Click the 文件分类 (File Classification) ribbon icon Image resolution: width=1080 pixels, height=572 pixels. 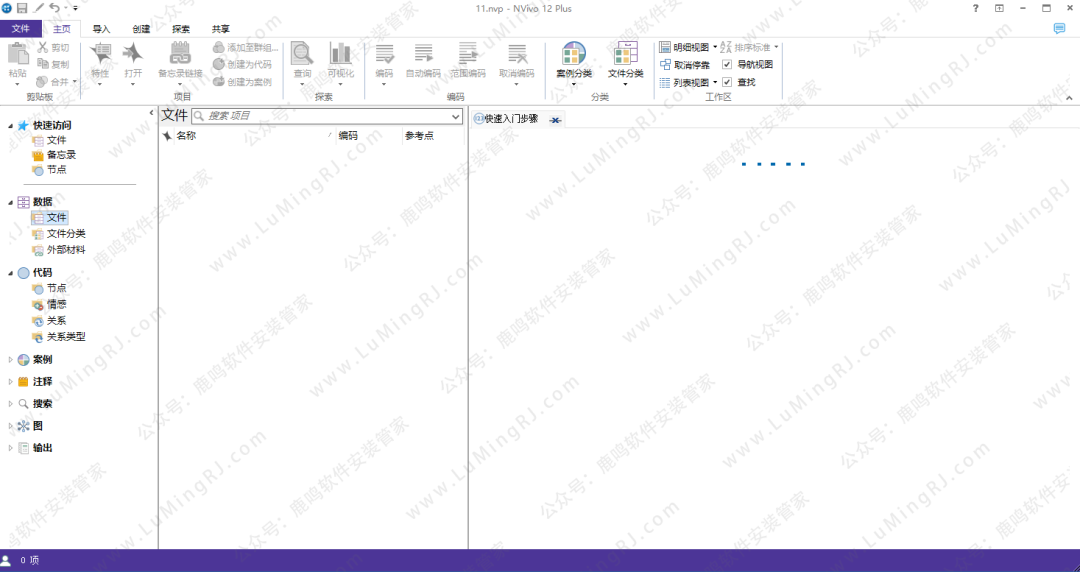pyautogui.click(x=626, y=54)
